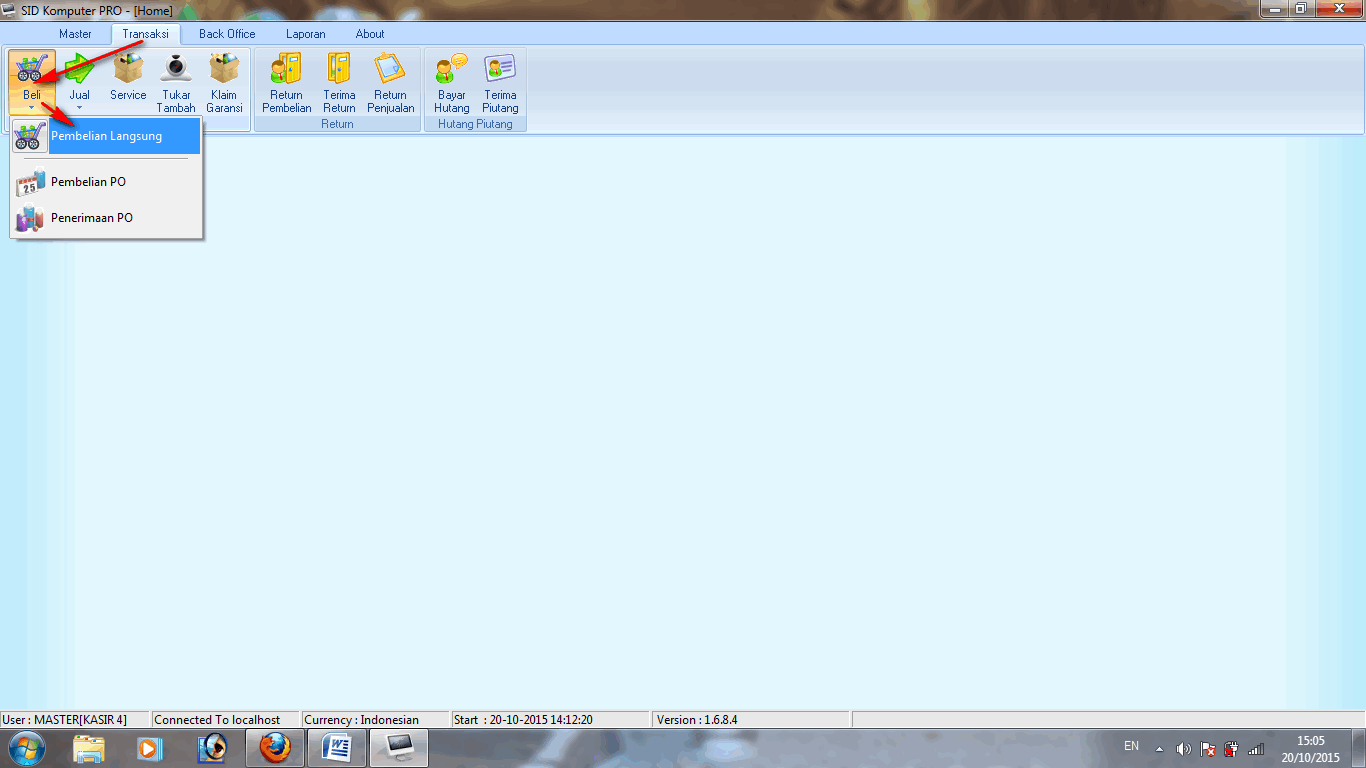Click the Penerimaan PO icon
Image resolution: width=1366 pixels, height=768 pixels.
coord(30,218)
